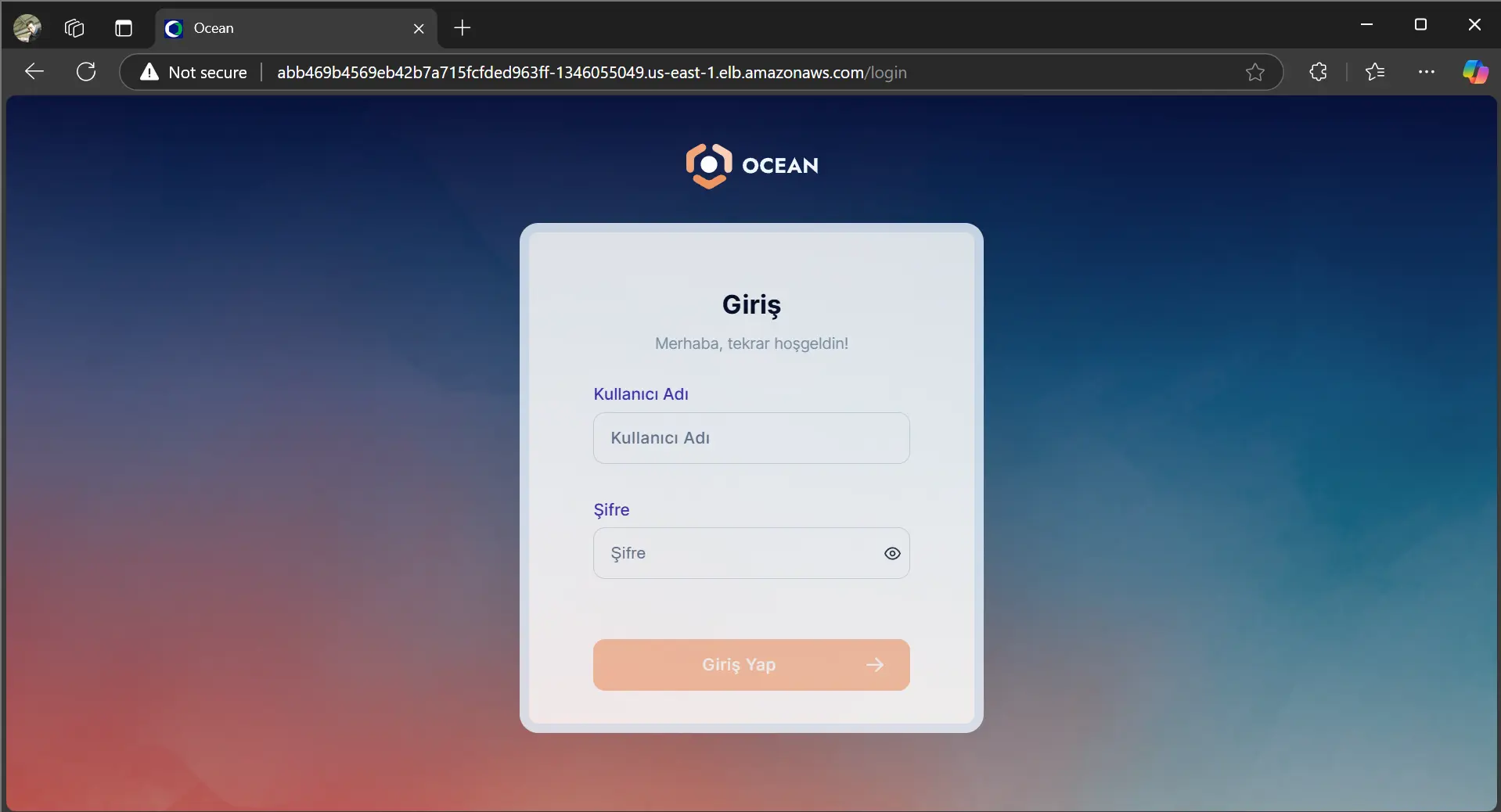Open the Copilot sidebar icon
This screenshot has height=812, width=1501.
click(1475, 72)
